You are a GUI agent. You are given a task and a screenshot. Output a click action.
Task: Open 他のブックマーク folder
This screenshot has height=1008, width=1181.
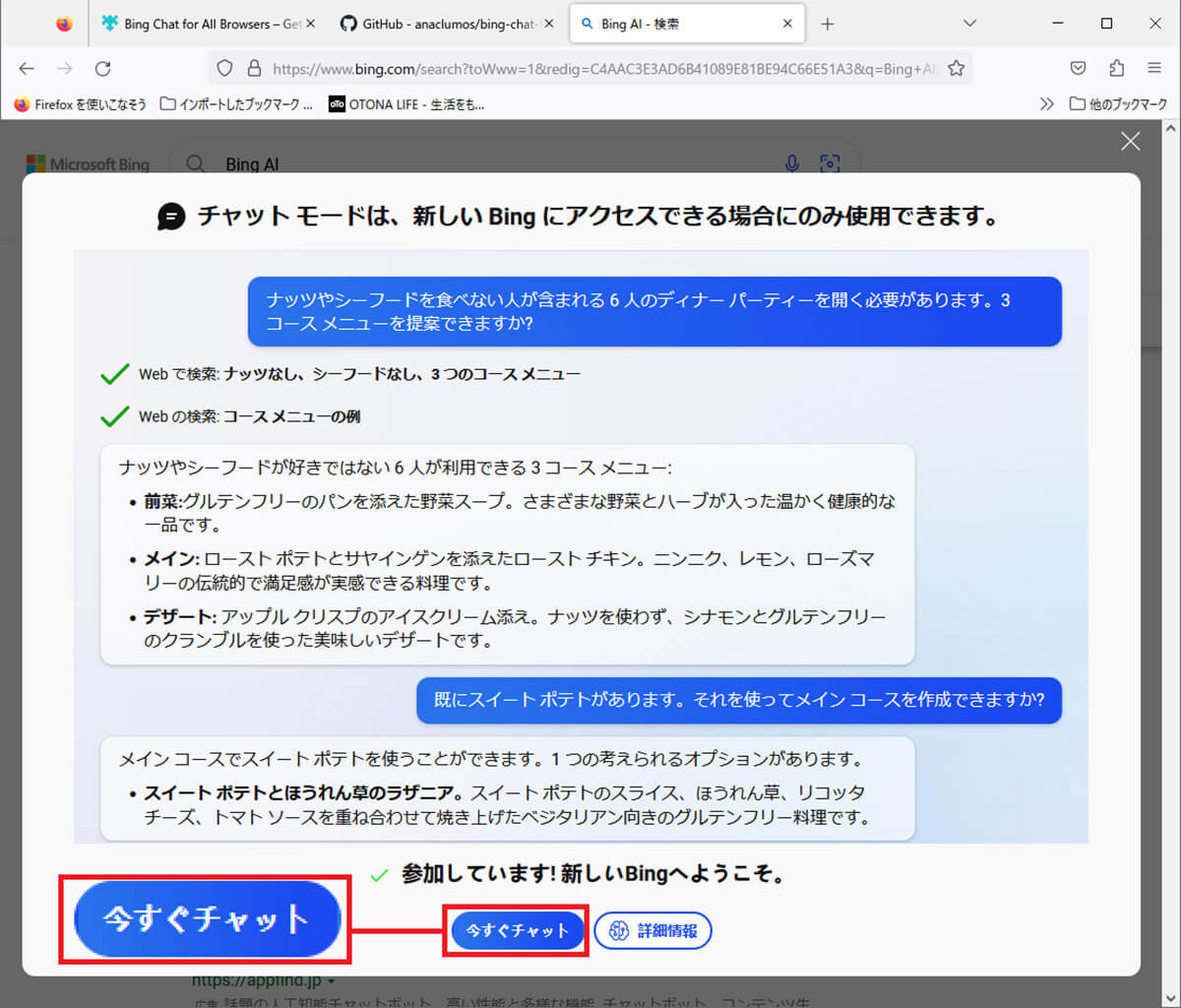coord(1118,103)
